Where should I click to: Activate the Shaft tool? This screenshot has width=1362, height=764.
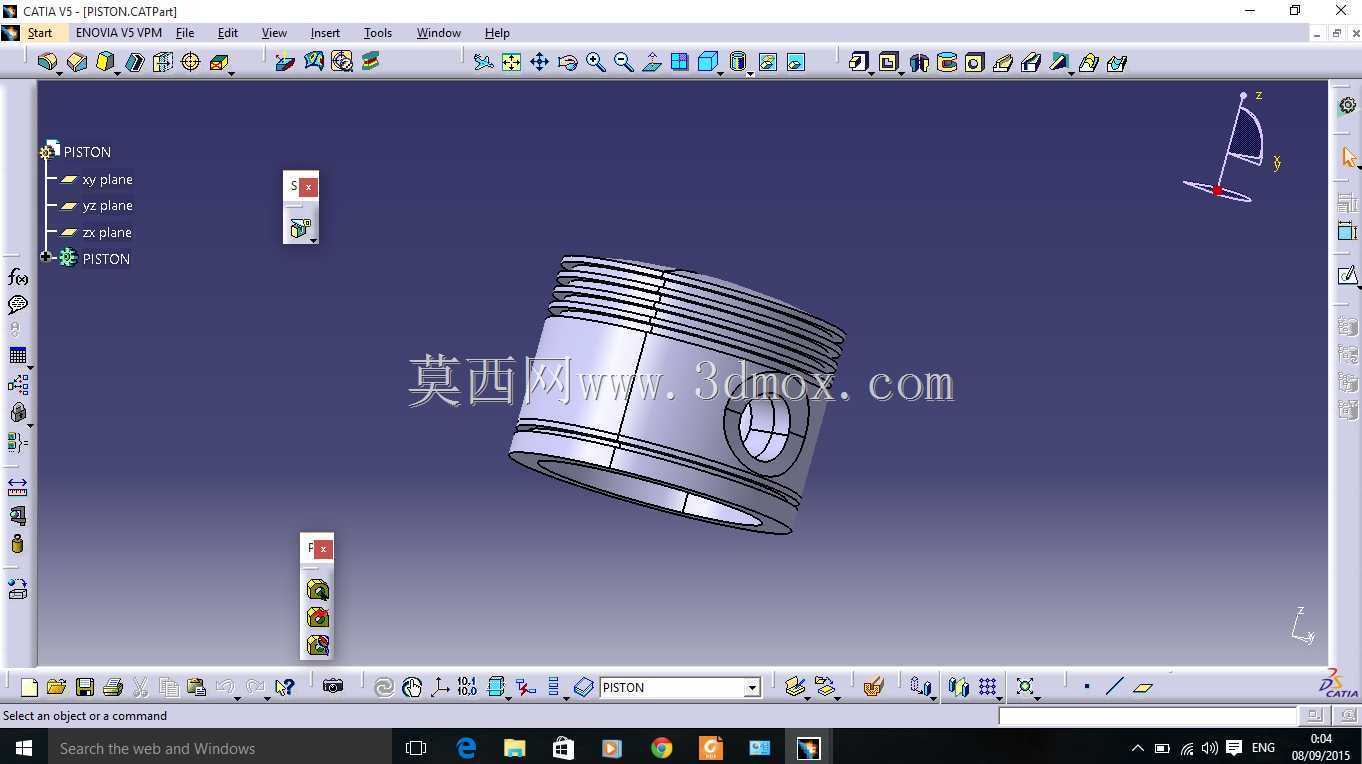pos(918,62)
